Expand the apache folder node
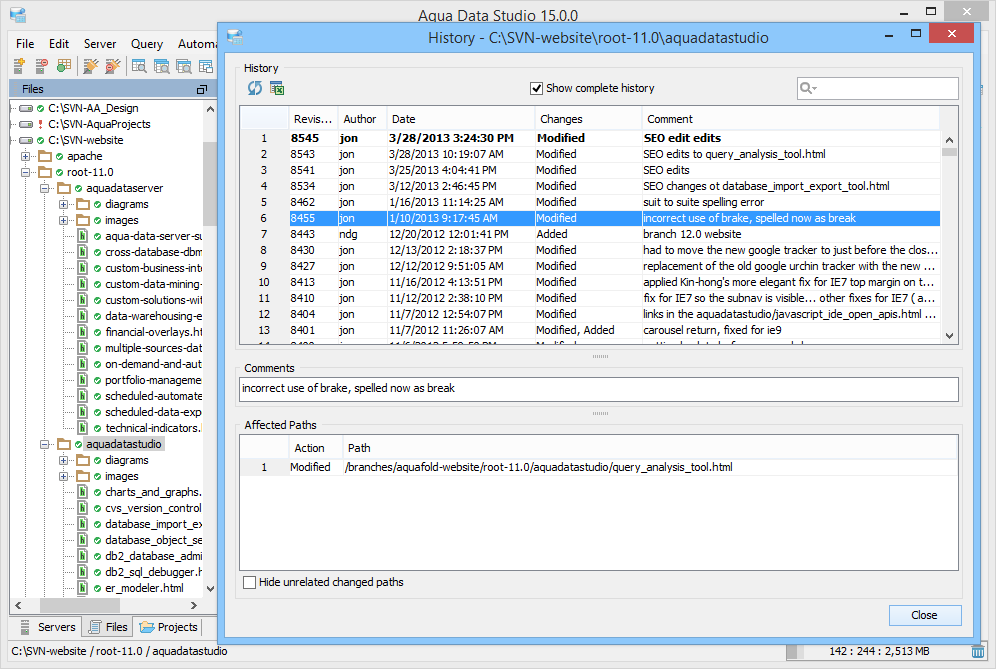 coord(25,156)
